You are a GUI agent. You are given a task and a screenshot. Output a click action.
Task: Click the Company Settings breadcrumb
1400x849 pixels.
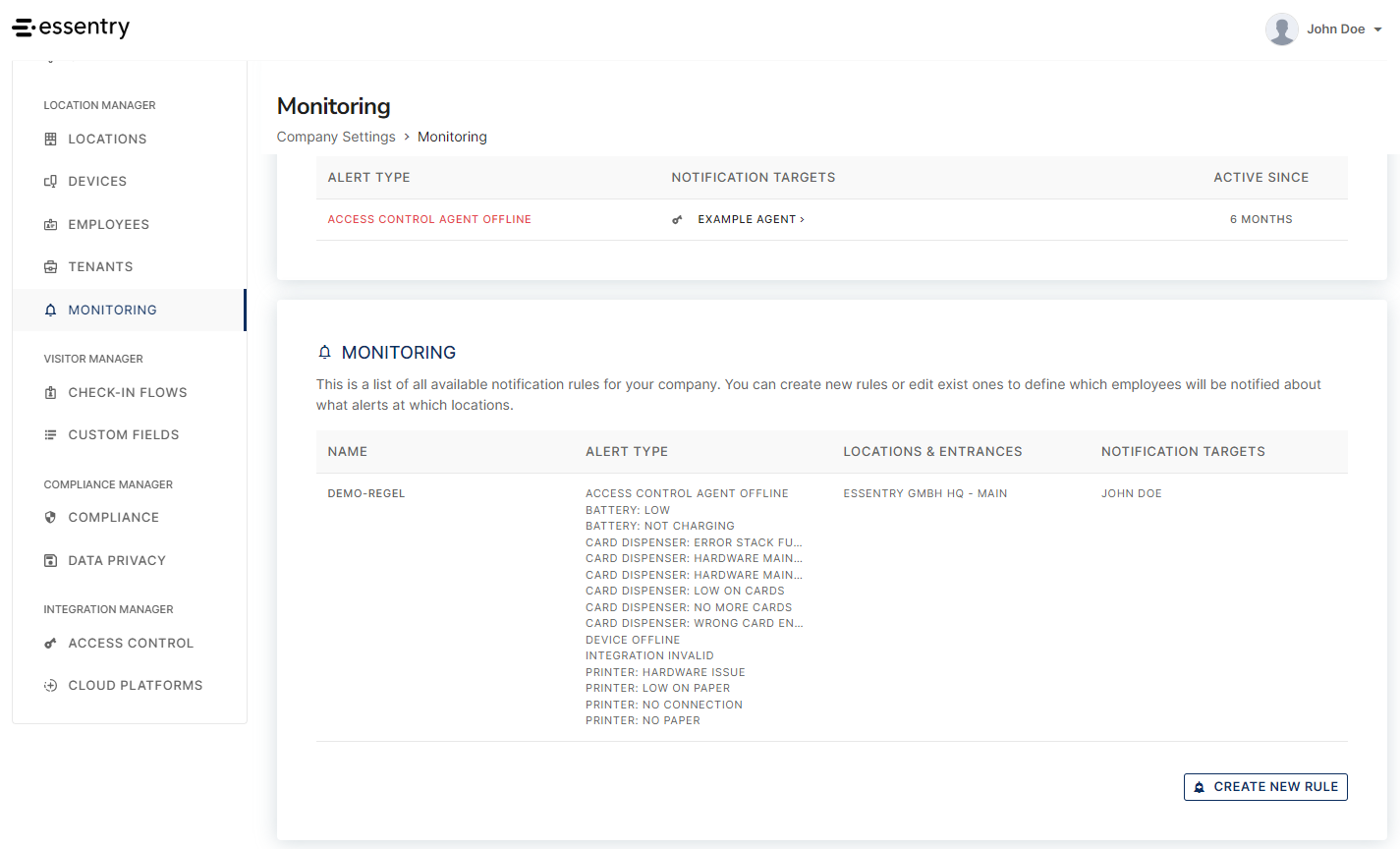(x=336, y=137)
